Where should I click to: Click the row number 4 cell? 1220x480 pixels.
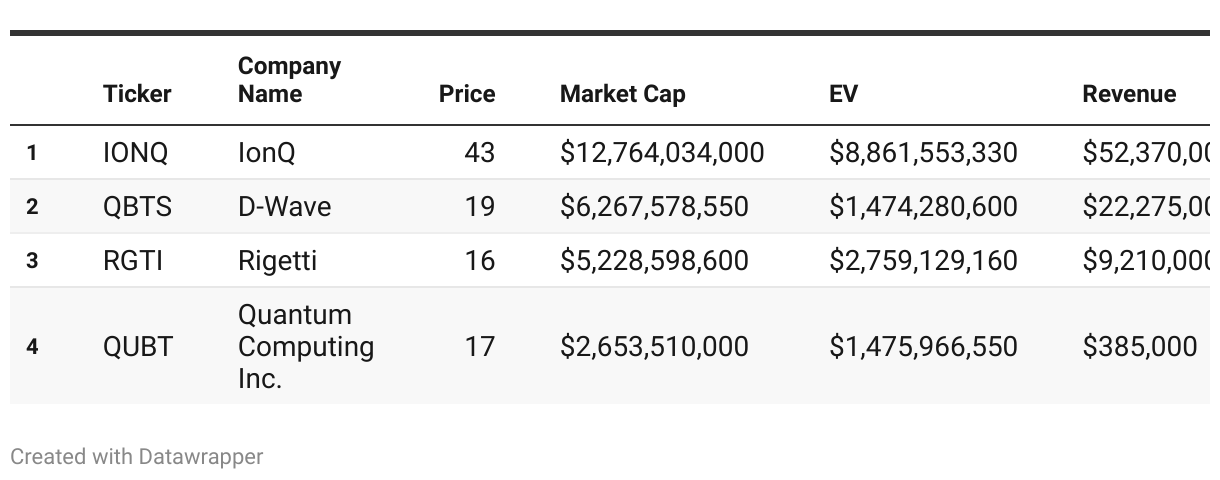pyautogui.click(x=32, y=347)
